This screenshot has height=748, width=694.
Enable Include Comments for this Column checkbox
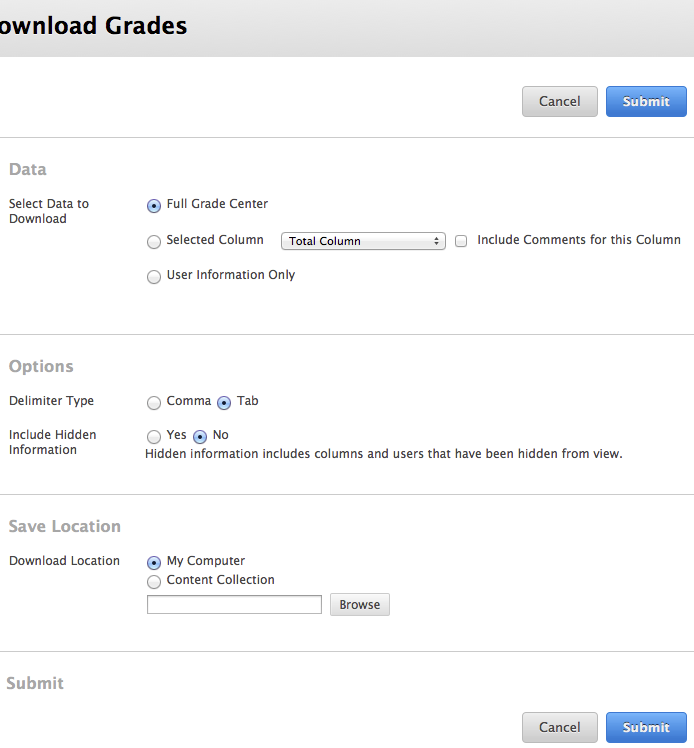pos(461,241)
